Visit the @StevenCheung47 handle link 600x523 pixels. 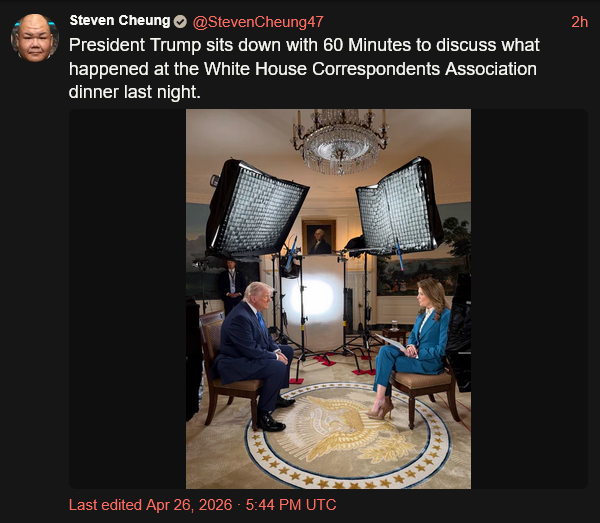(258, 22)
